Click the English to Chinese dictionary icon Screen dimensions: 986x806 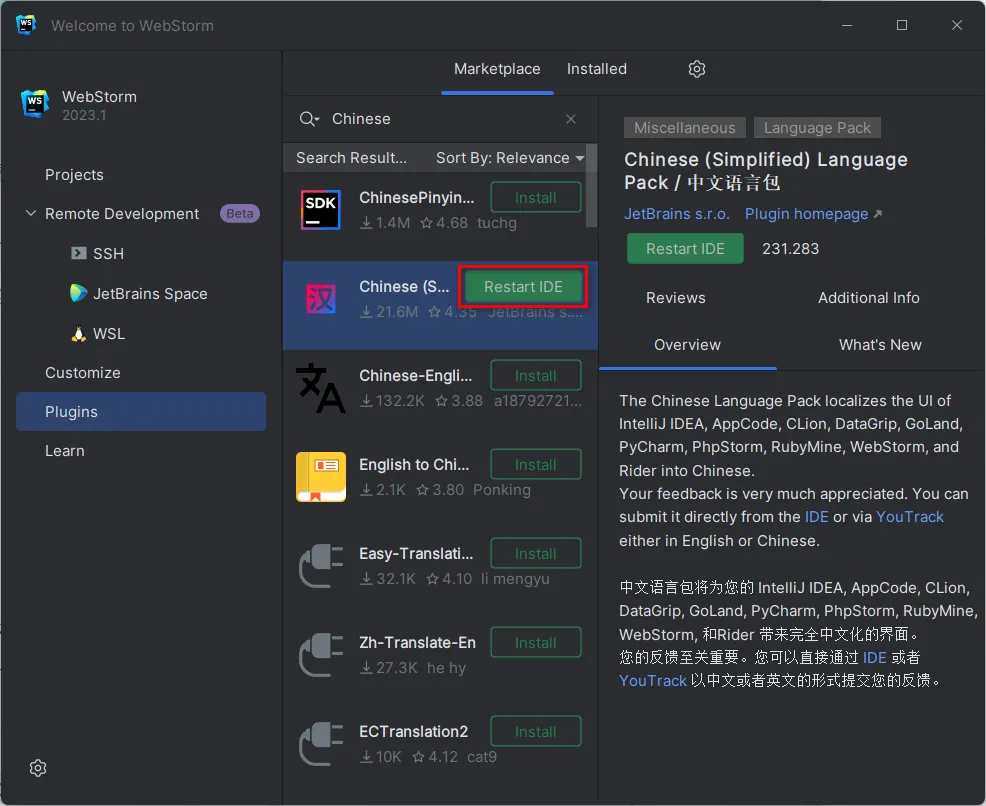[x=321, y=477]
